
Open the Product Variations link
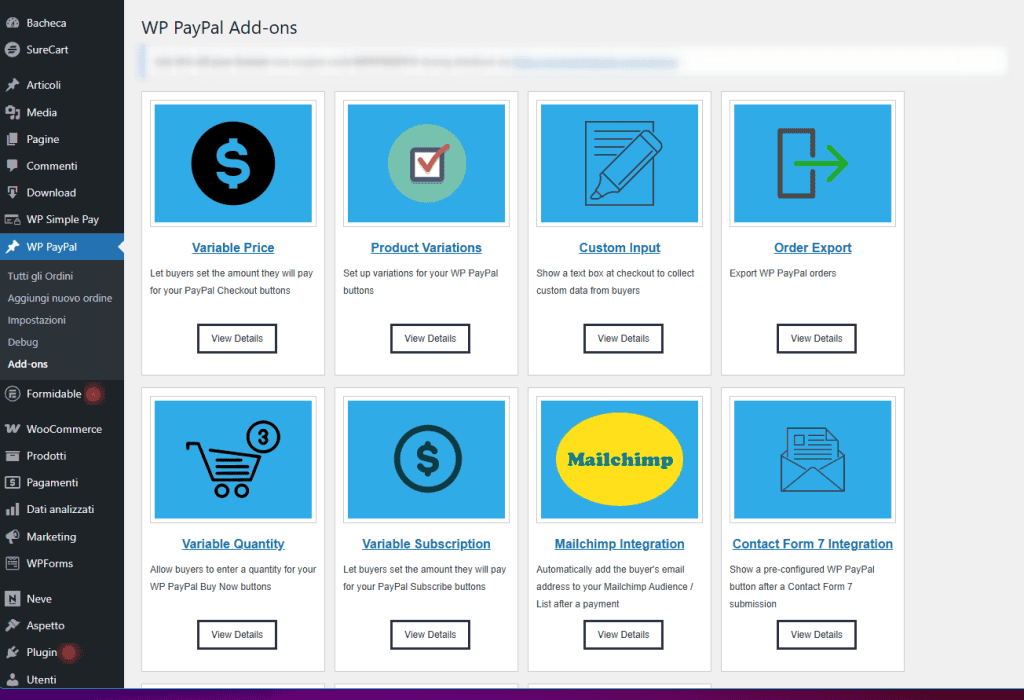(x=426, y=247)
